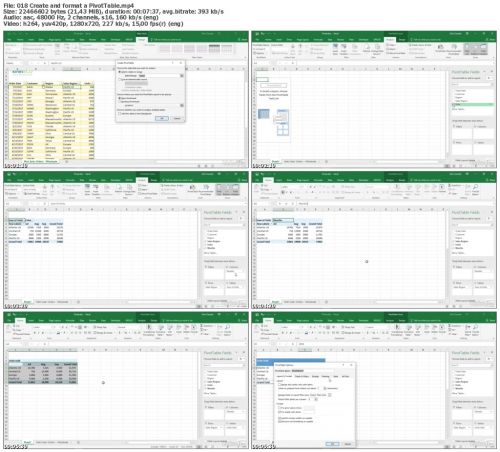Click the formula bar text in cell-editing frame
The image size is (500, 452).
pos(303,204)
